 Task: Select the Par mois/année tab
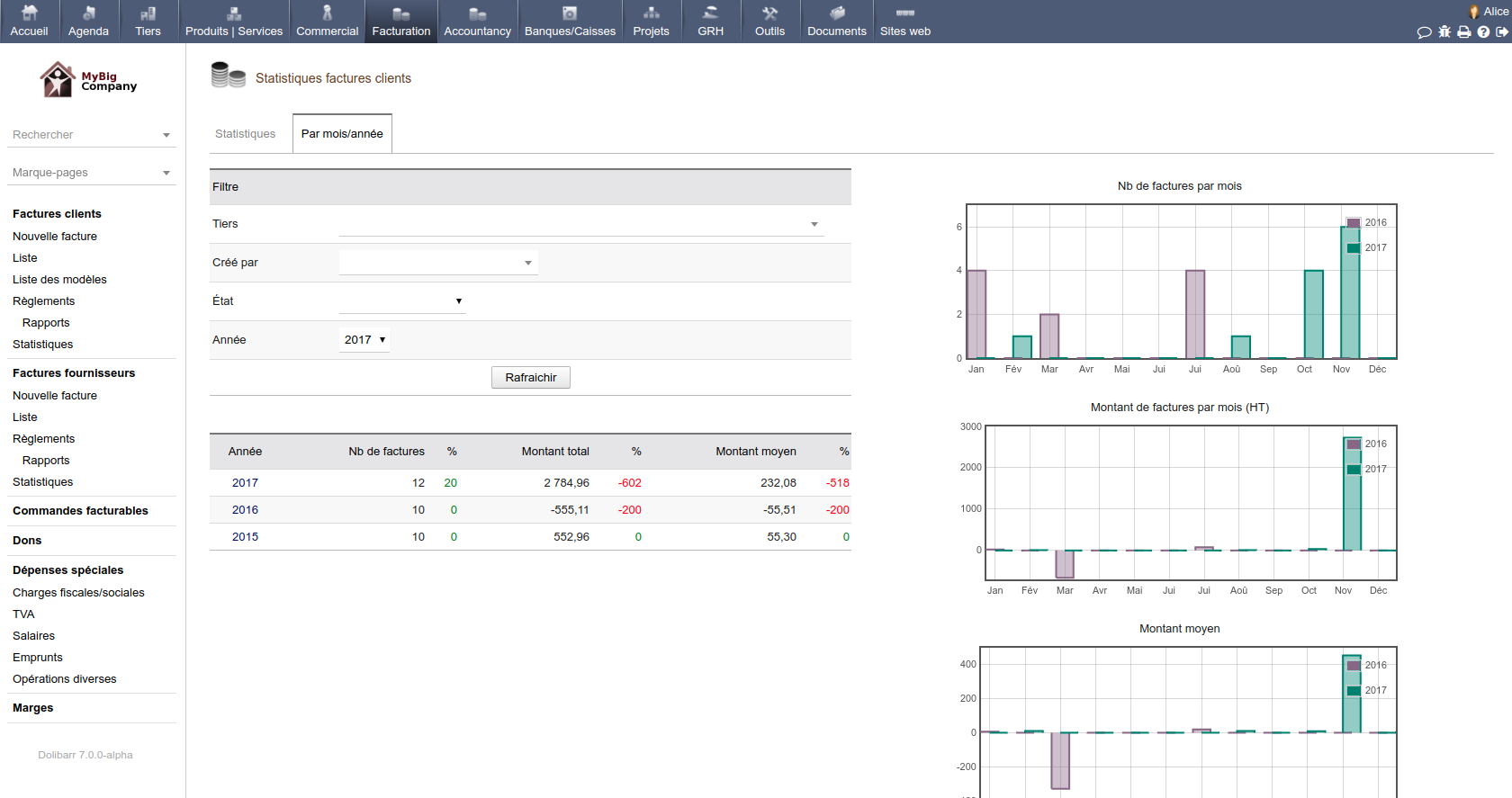coord(342,134)
